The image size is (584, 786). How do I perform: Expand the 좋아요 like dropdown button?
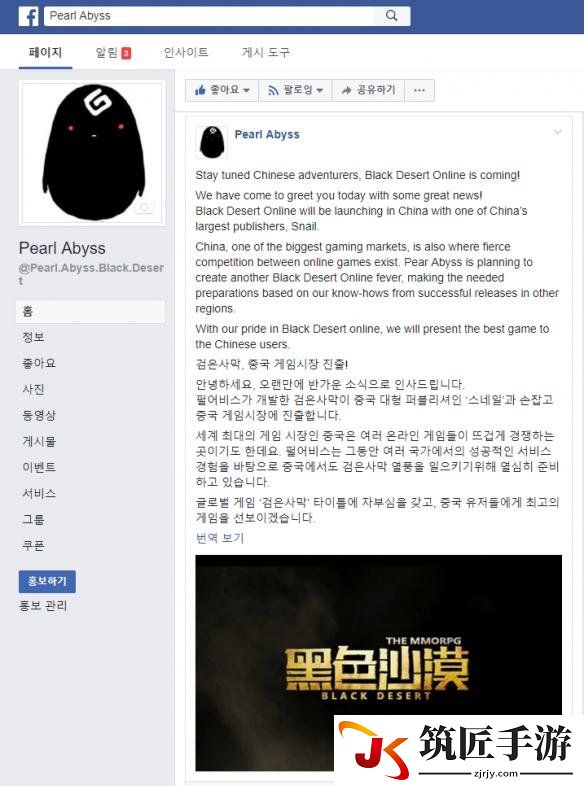point(222,90)
